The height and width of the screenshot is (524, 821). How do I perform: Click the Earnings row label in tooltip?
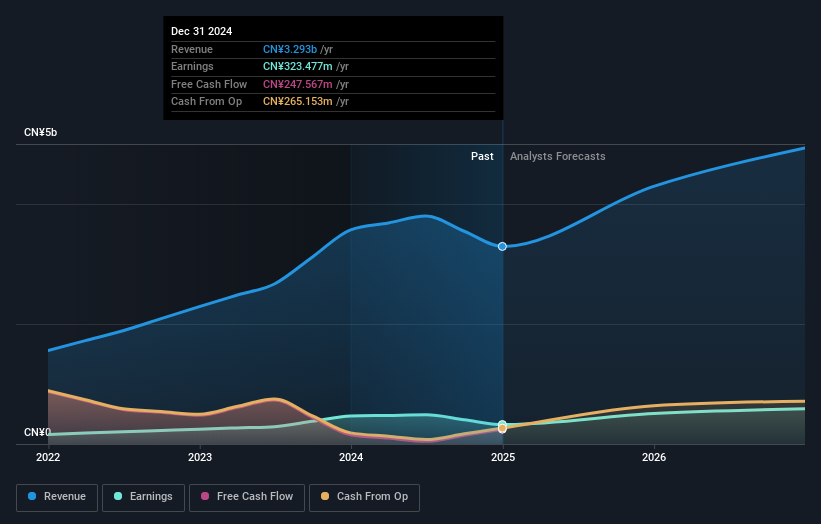click(192, 66)
